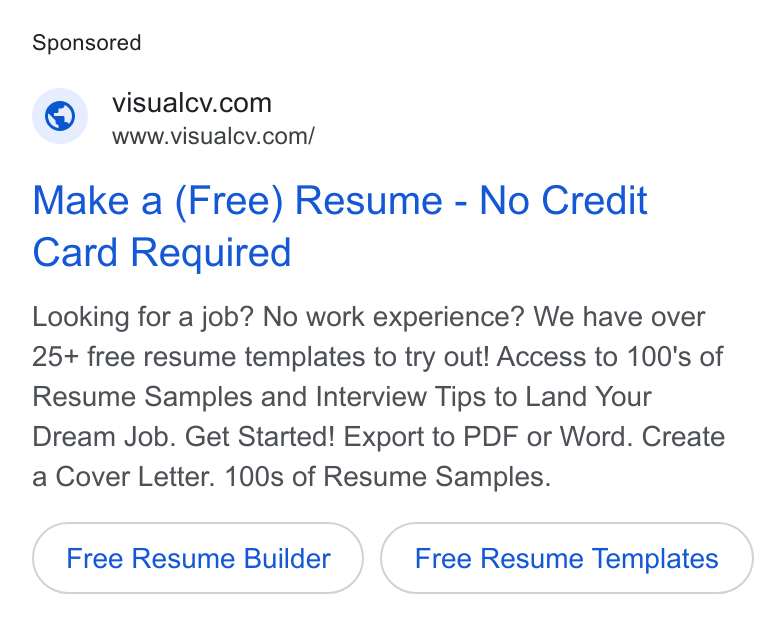Open the Free Resume Templates sitelink

click(x=567, y=558)
